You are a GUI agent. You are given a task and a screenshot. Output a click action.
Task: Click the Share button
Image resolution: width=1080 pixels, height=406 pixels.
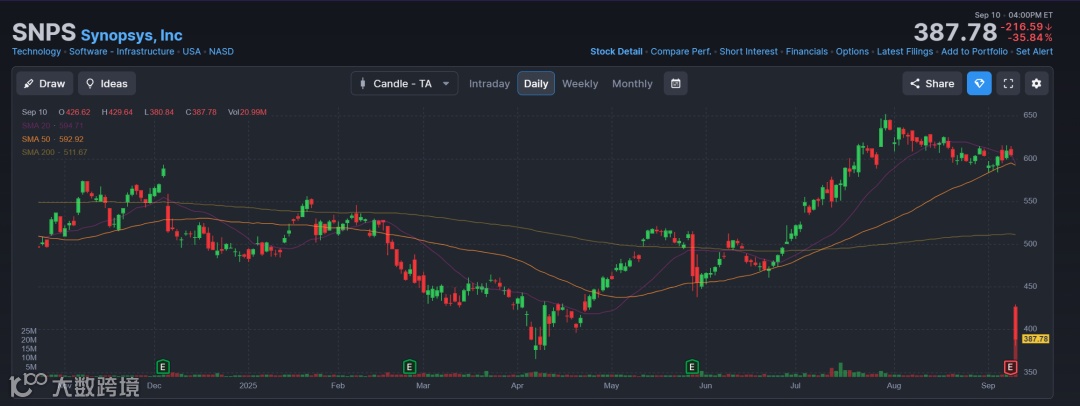pyautogui.click(x=932, y=83)
